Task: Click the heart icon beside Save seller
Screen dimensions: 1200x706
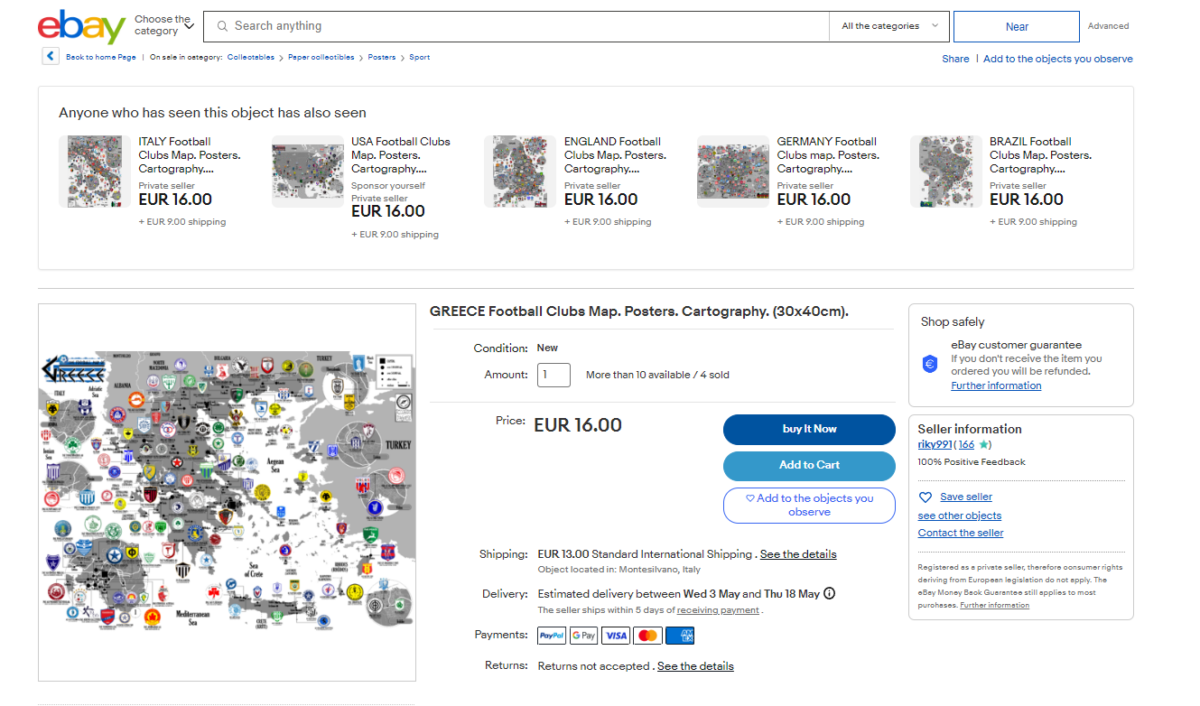Action: pos(925,497)
